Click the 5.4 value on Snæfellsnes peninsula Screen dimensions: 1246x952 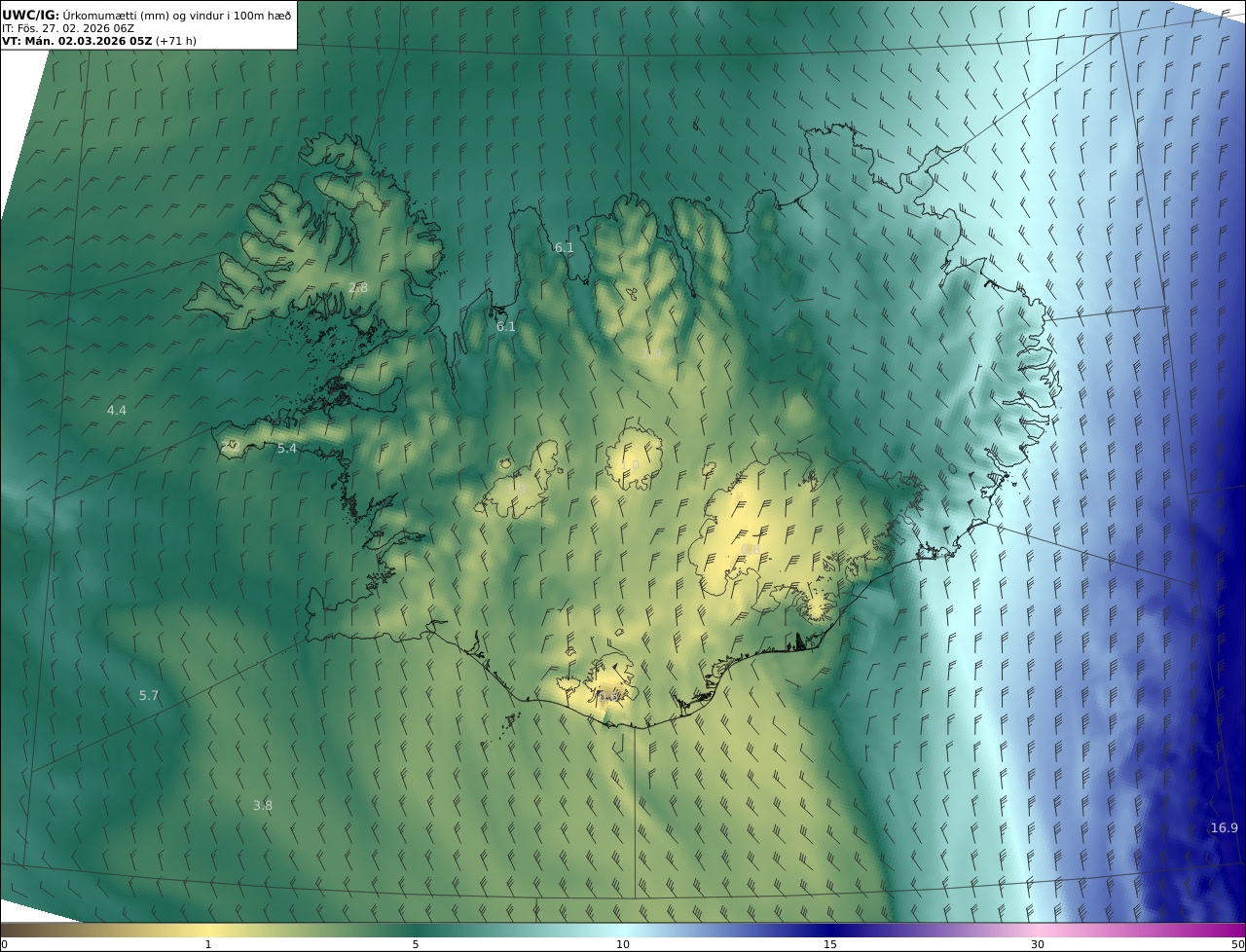pos(287,449)
